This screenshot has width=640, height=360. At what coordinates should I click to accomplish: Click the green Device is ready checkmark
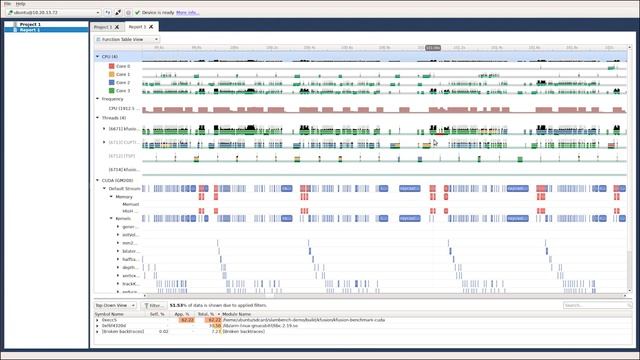pos(137,13)
